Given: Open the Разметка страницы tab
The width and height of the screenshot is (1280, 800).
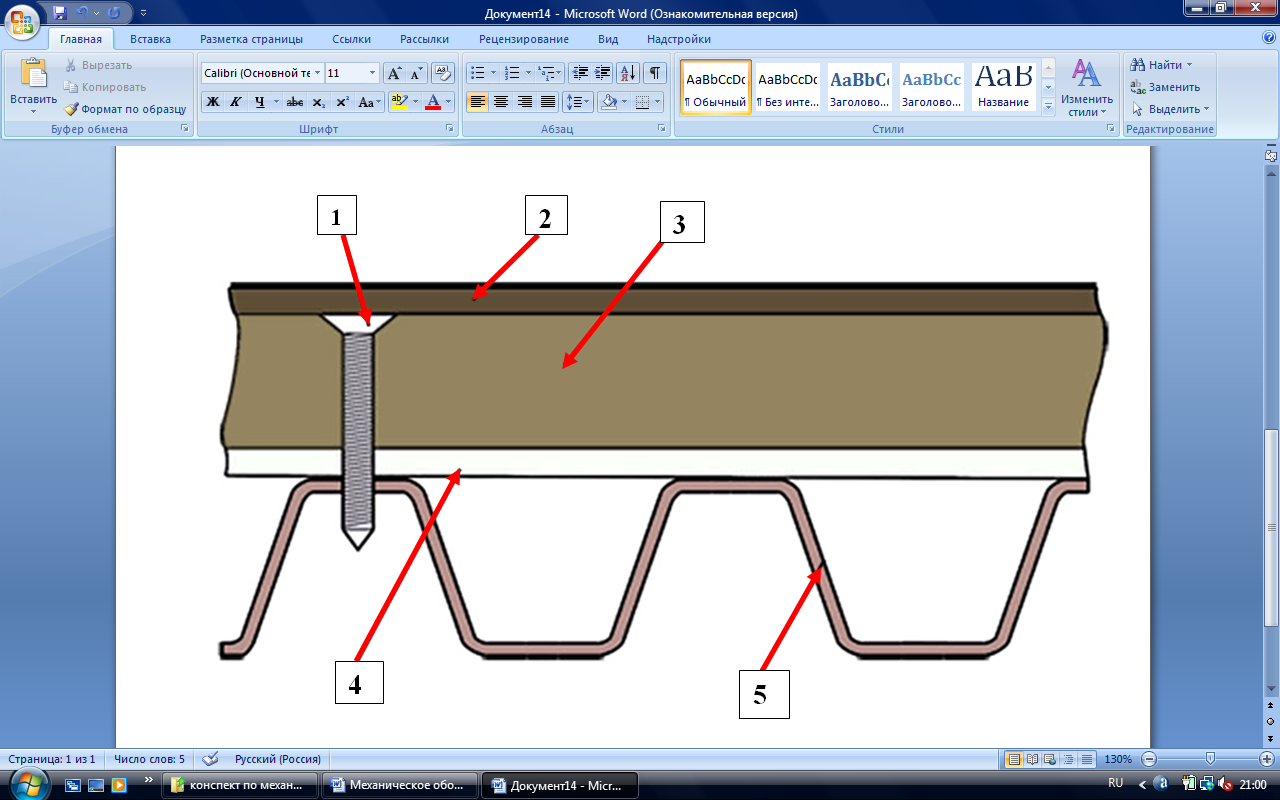Looking at the screenshot, I should [x=251, y=39].
